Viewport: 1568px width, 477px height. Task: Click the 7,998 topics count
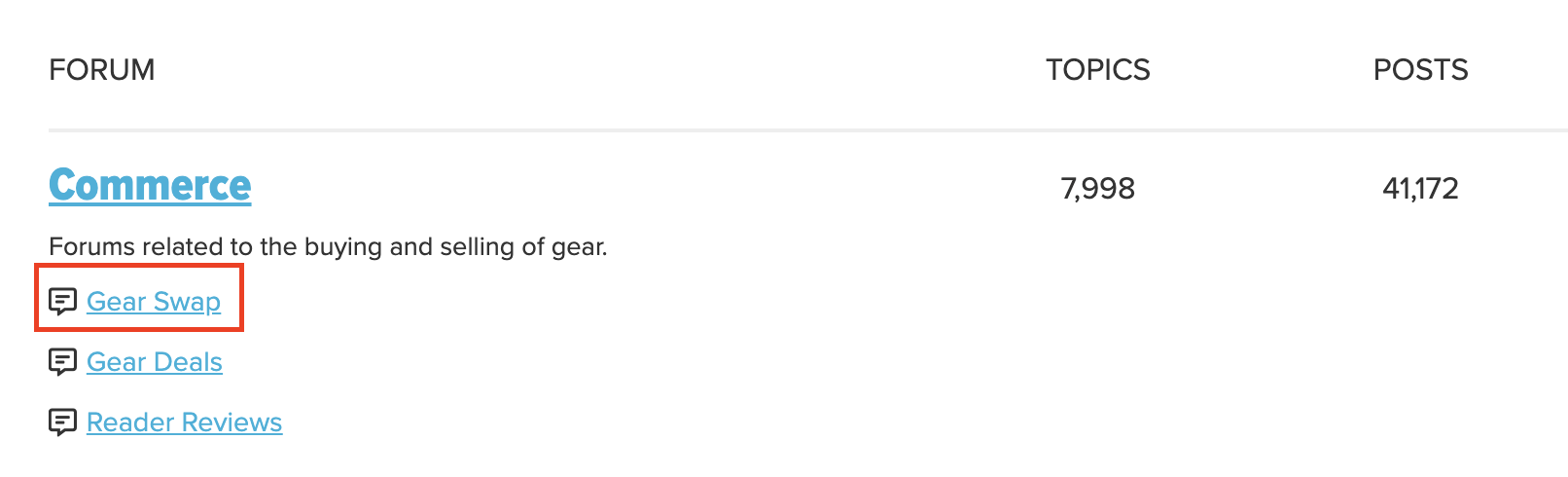coord(1098,188)
